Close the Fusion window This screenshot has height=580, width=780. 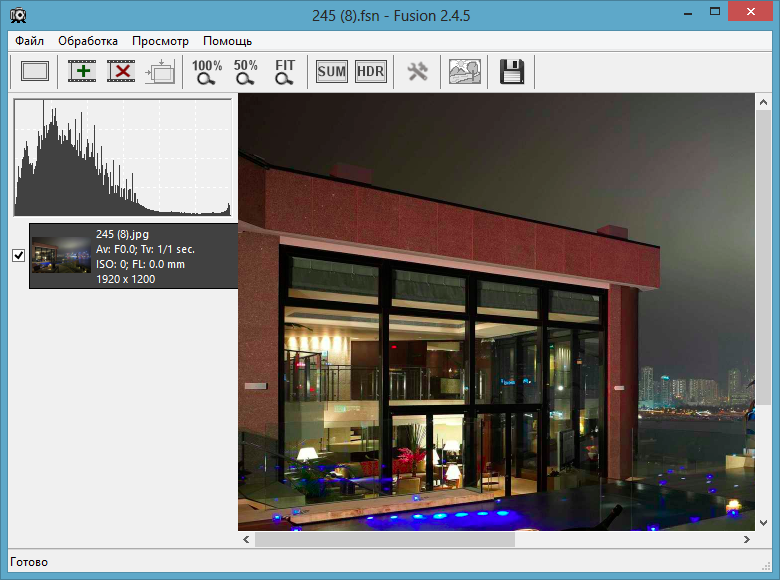coord(751,12)
